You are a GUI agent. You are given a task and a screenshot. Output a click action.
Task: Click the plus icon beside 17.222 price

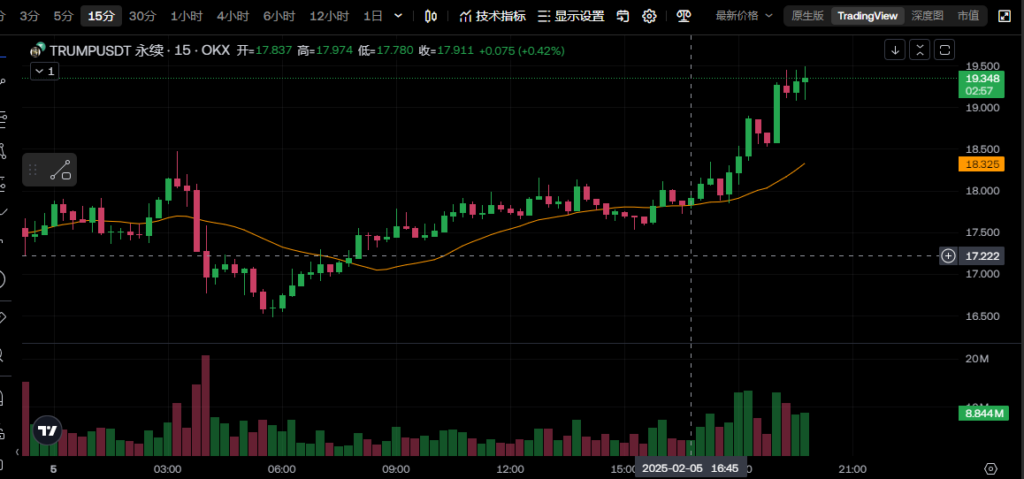click(948, 256)
